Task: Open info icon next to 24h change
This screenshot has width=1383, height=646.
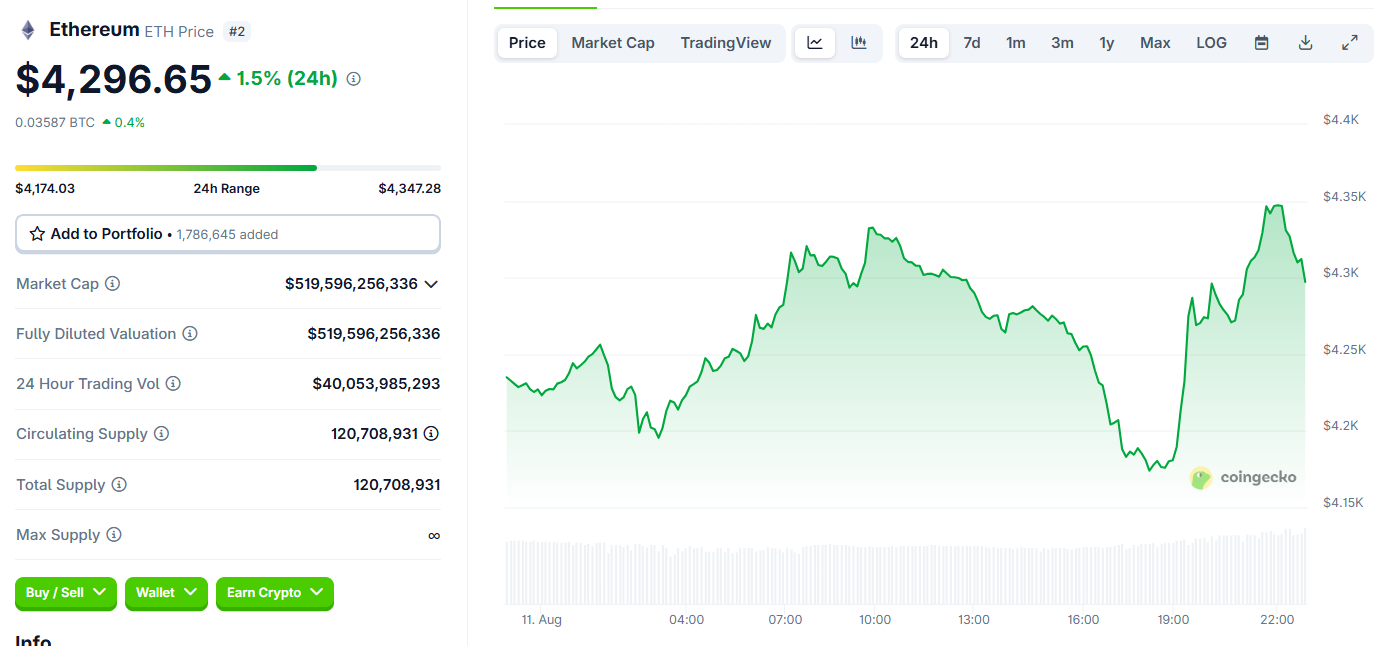Action: coord(353,79)
